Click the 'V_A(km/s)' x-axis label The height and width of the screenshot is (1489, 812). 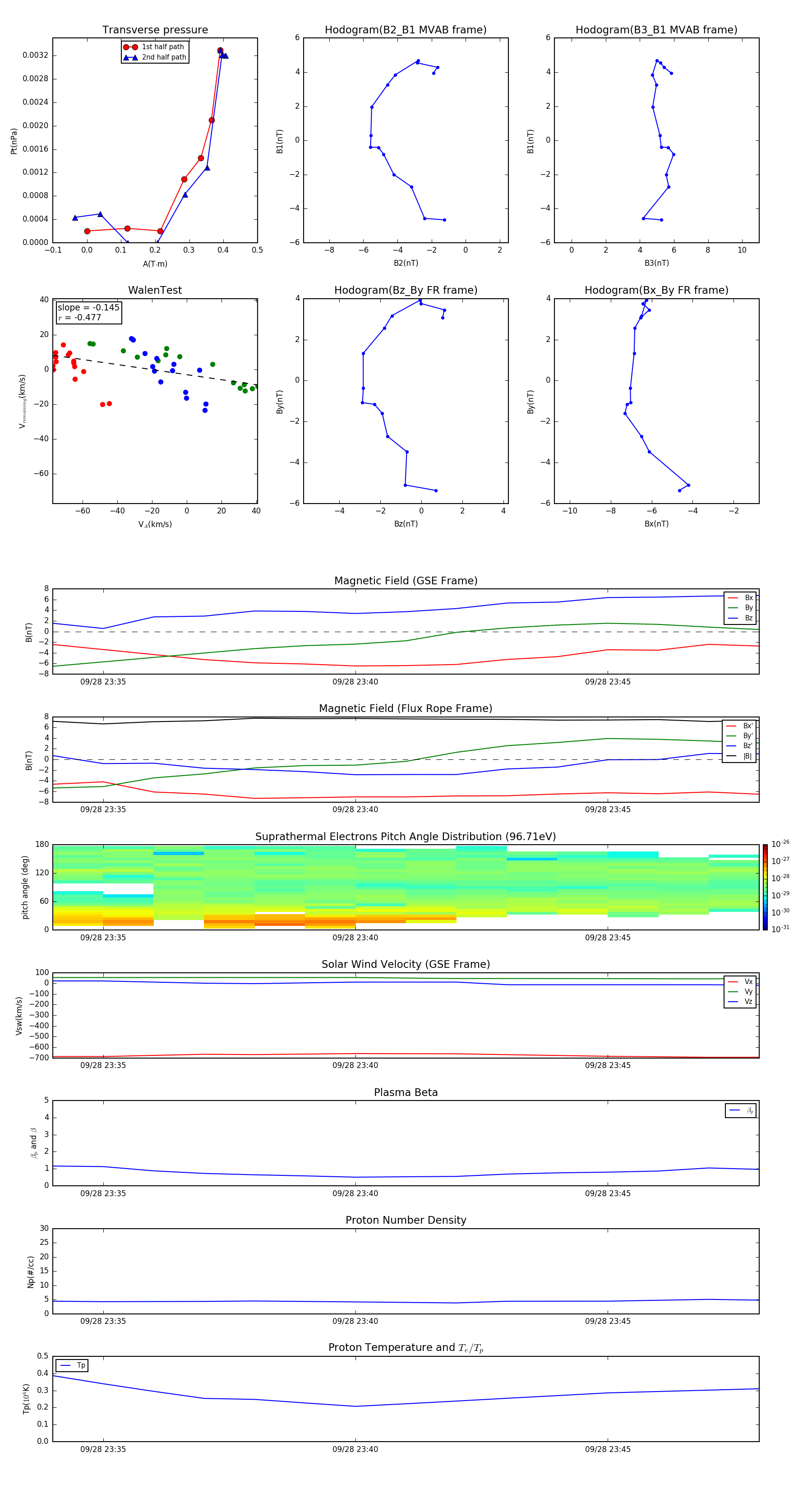click(x=155, y=524)
